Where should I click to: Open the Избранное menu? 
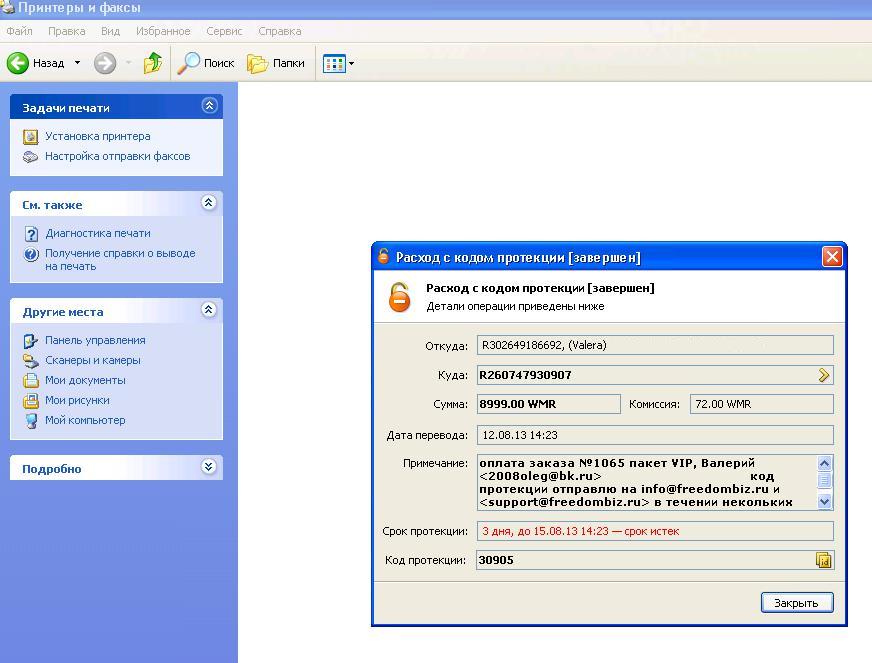pos(163,31)
